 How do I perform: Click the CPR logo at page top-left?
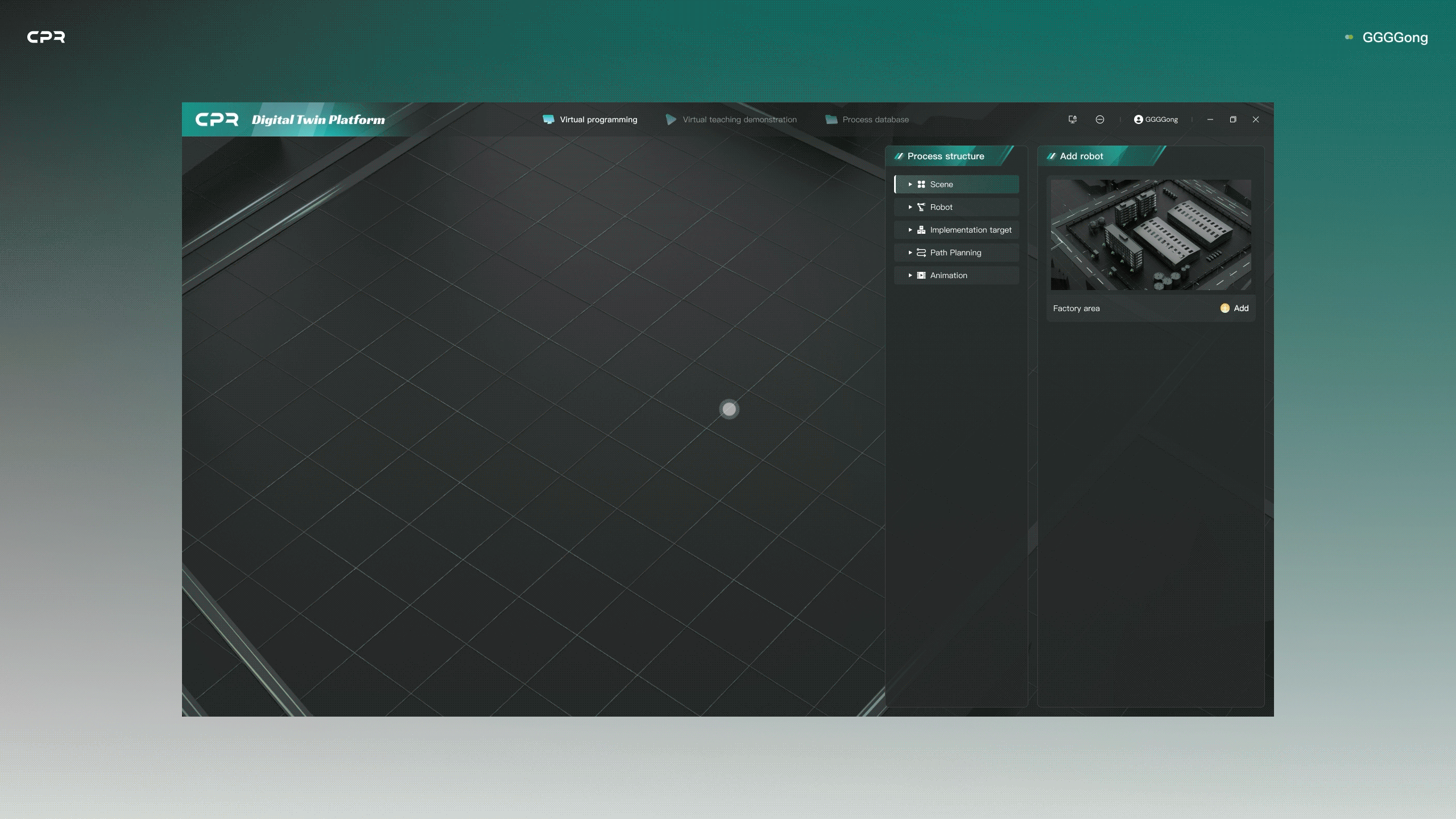[46, 37]
